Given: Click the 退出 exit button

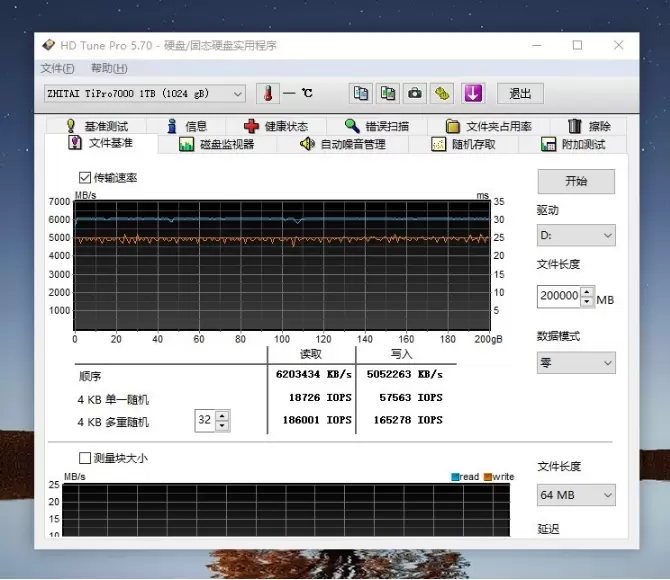Looking at the screenshot, I should (520, 93).
